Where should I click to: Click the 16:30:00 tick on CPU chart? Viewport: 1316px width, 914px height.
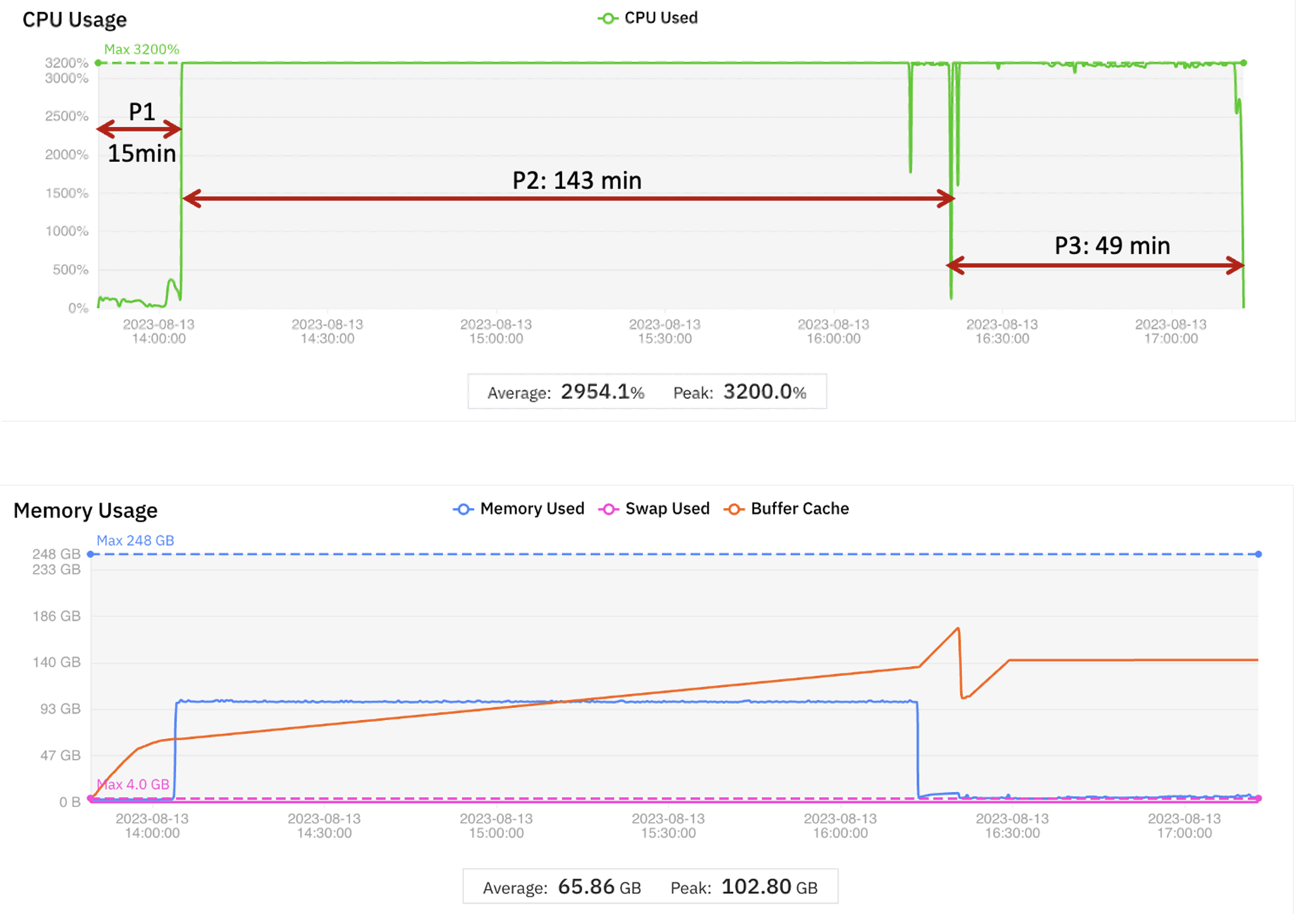[x=1002, y=331]
